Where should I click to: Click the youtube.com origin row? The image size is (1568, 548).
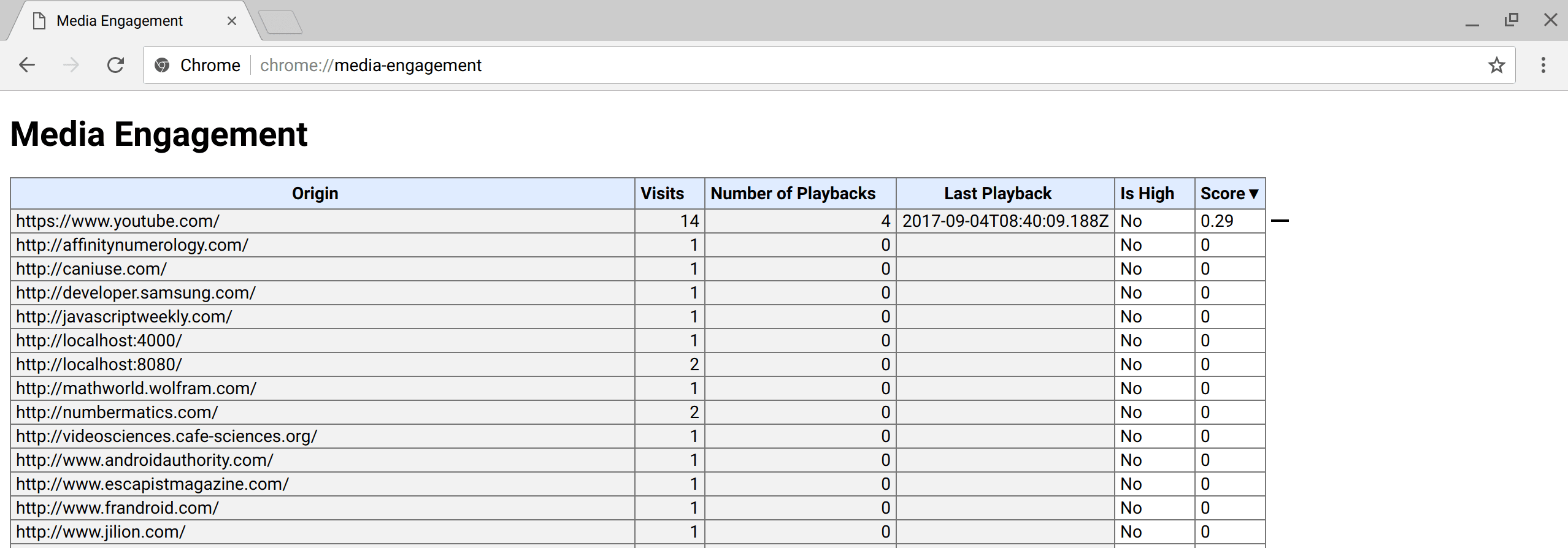118,221
